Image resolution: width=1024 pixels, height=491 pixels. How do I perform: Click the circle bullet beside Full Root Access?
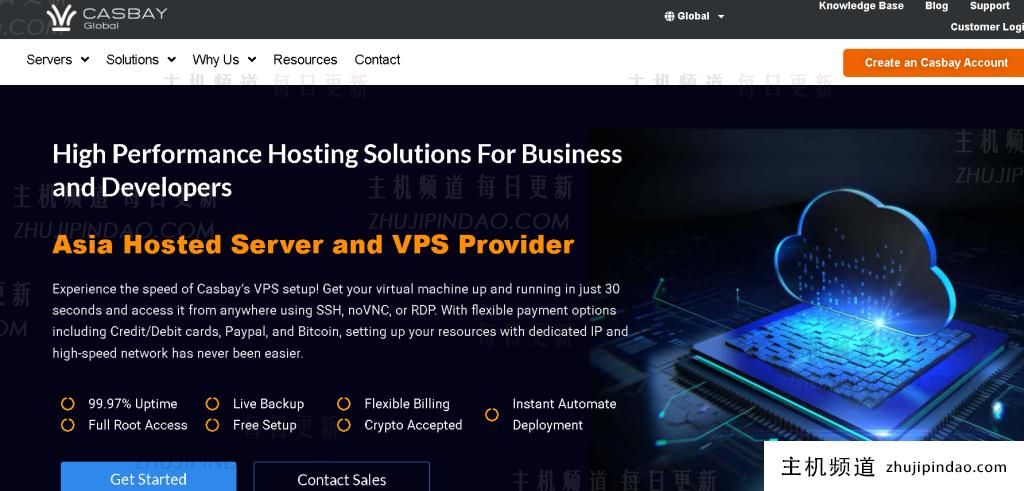pyautogui.click(x=67, y=425)
